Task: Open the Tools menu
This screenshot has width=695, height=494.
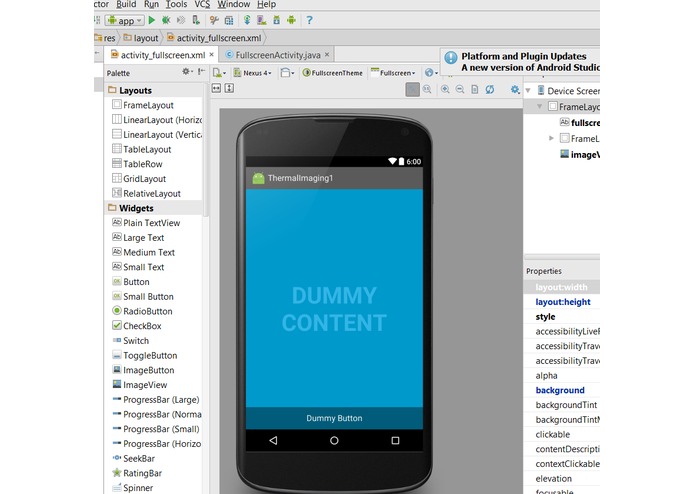Action: point(176,4)
